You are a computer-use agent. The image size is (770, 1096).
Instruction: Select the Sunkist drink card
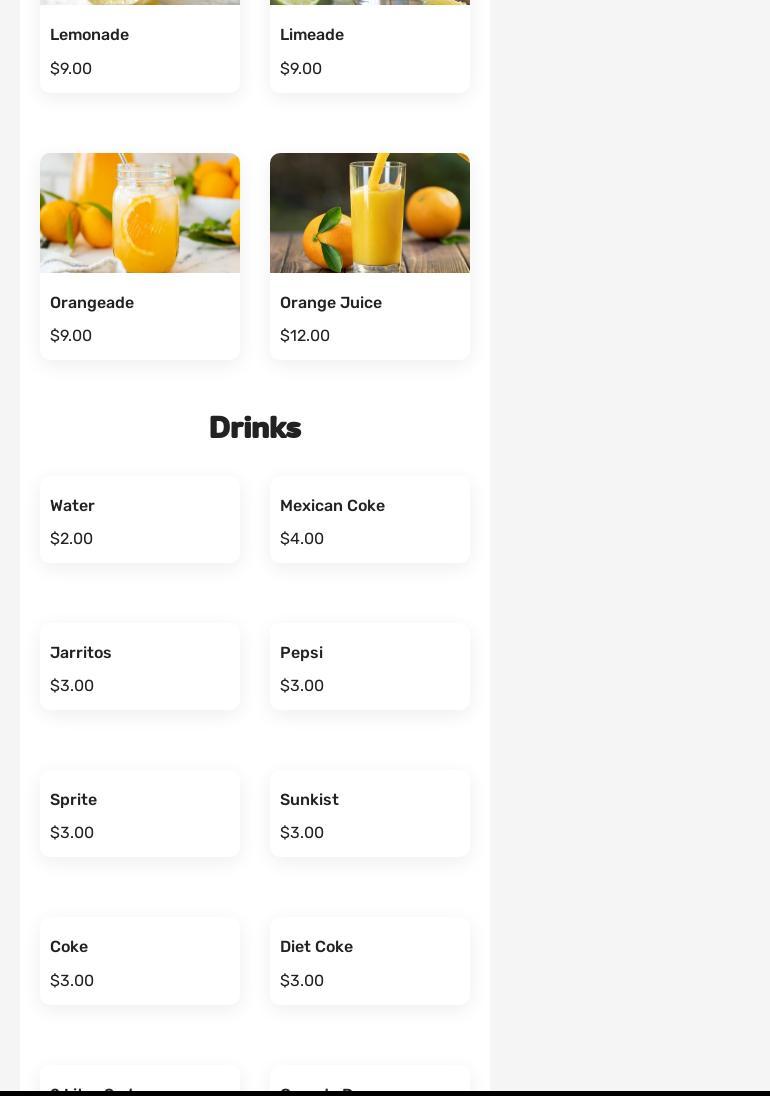(370, 814)
